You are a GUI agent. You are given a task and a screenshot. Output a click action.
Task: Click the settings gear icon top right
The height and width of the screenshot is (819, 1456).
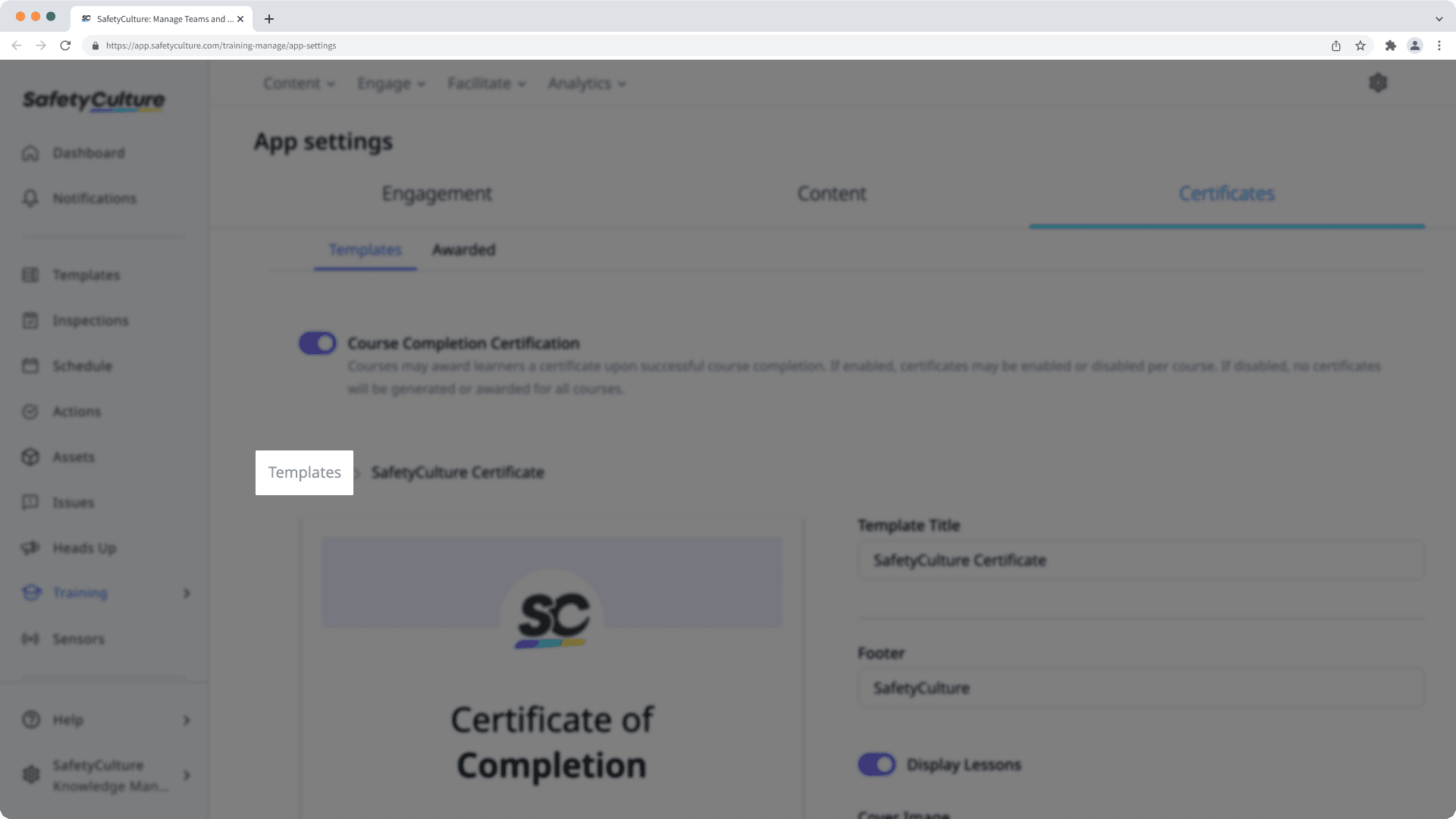[1378, 83]
